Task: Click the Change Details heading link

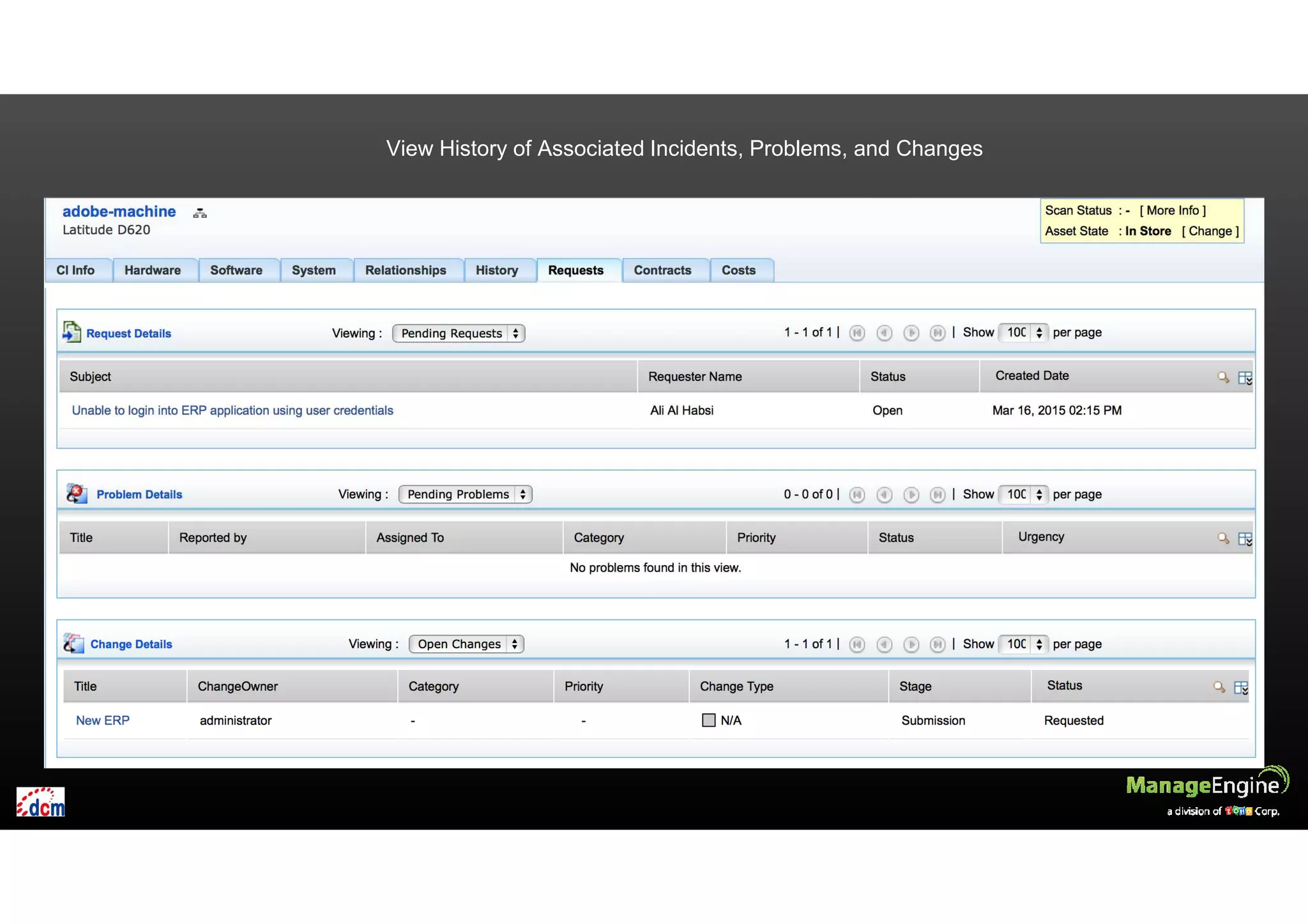Action: point(131,644)
